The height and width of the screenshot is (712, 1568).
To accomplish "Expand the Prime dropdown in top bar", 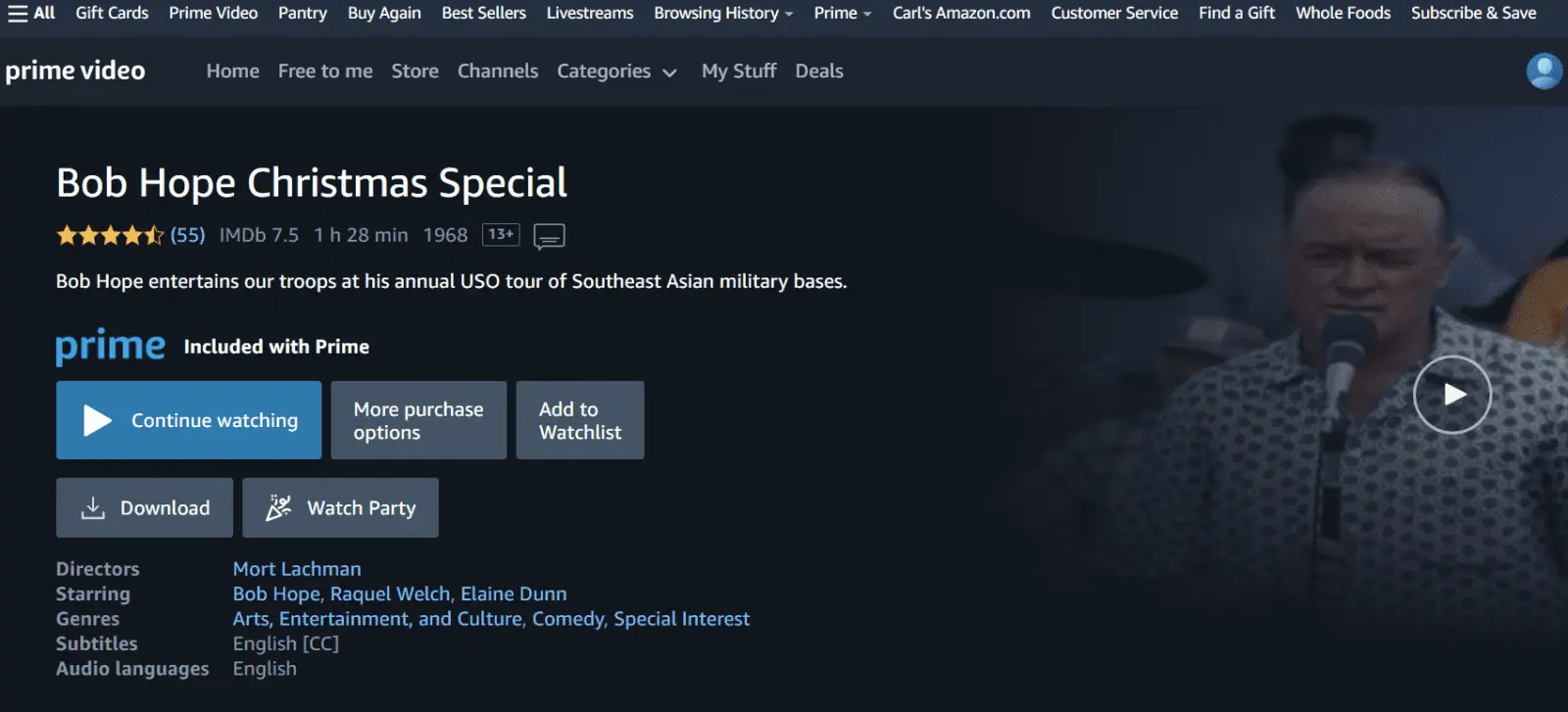I will tap(842, 13).
